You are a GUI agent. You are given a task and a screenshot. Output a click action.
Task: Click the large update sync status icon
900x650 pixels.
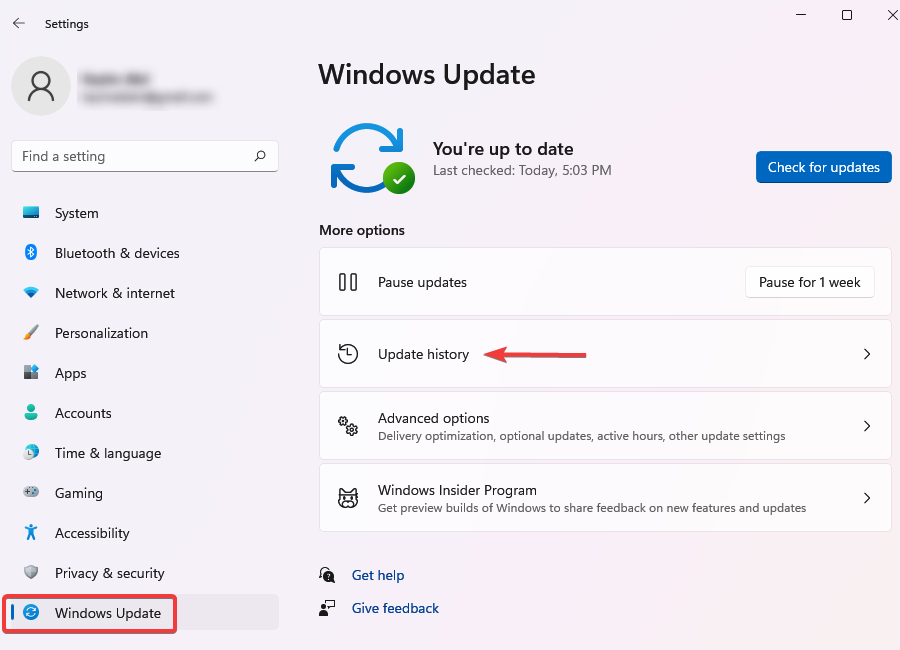coord(373,158)
